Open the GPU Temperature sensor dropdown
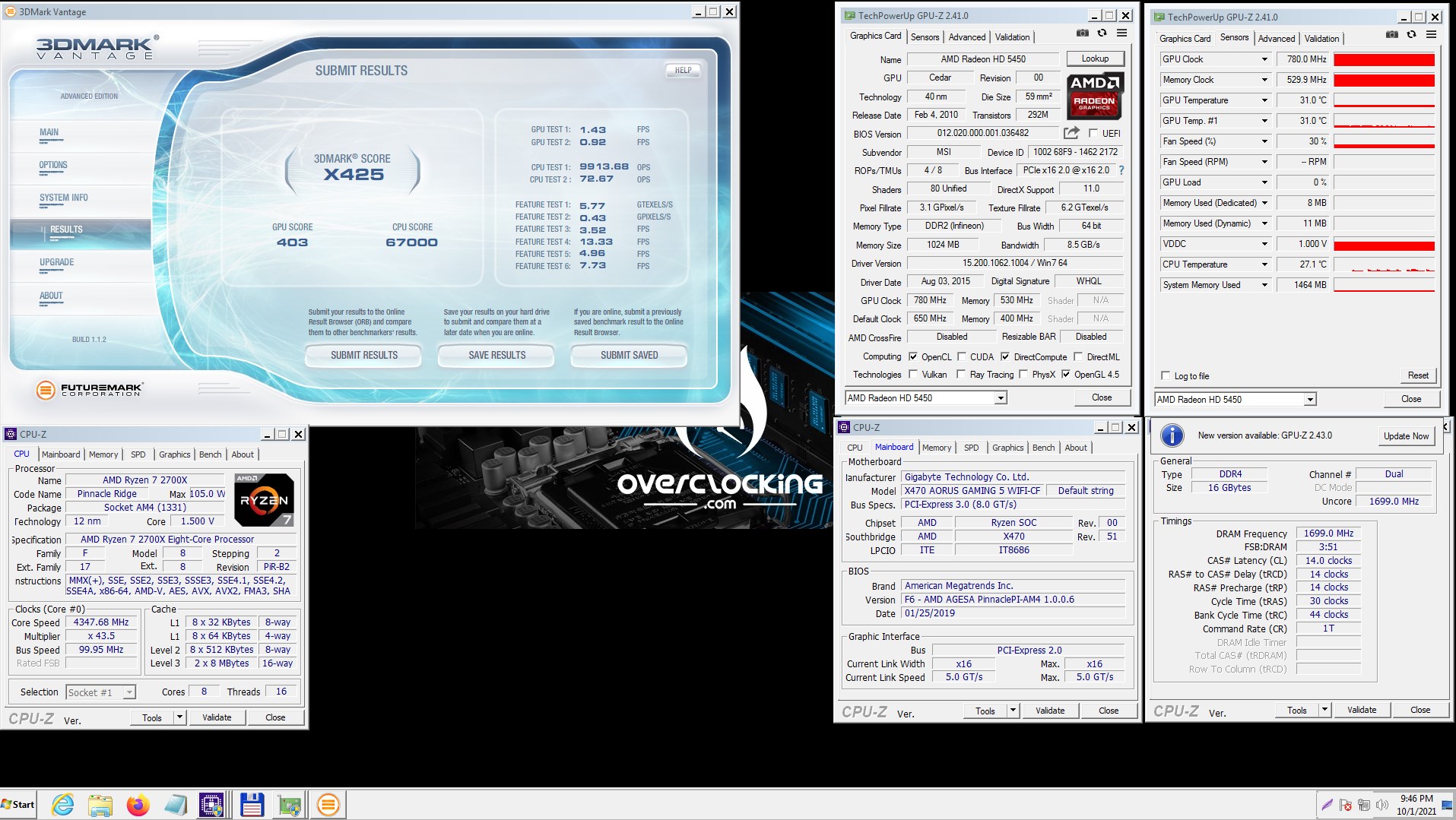Screen dimensions: 1456x820 tap(1264, 100)
